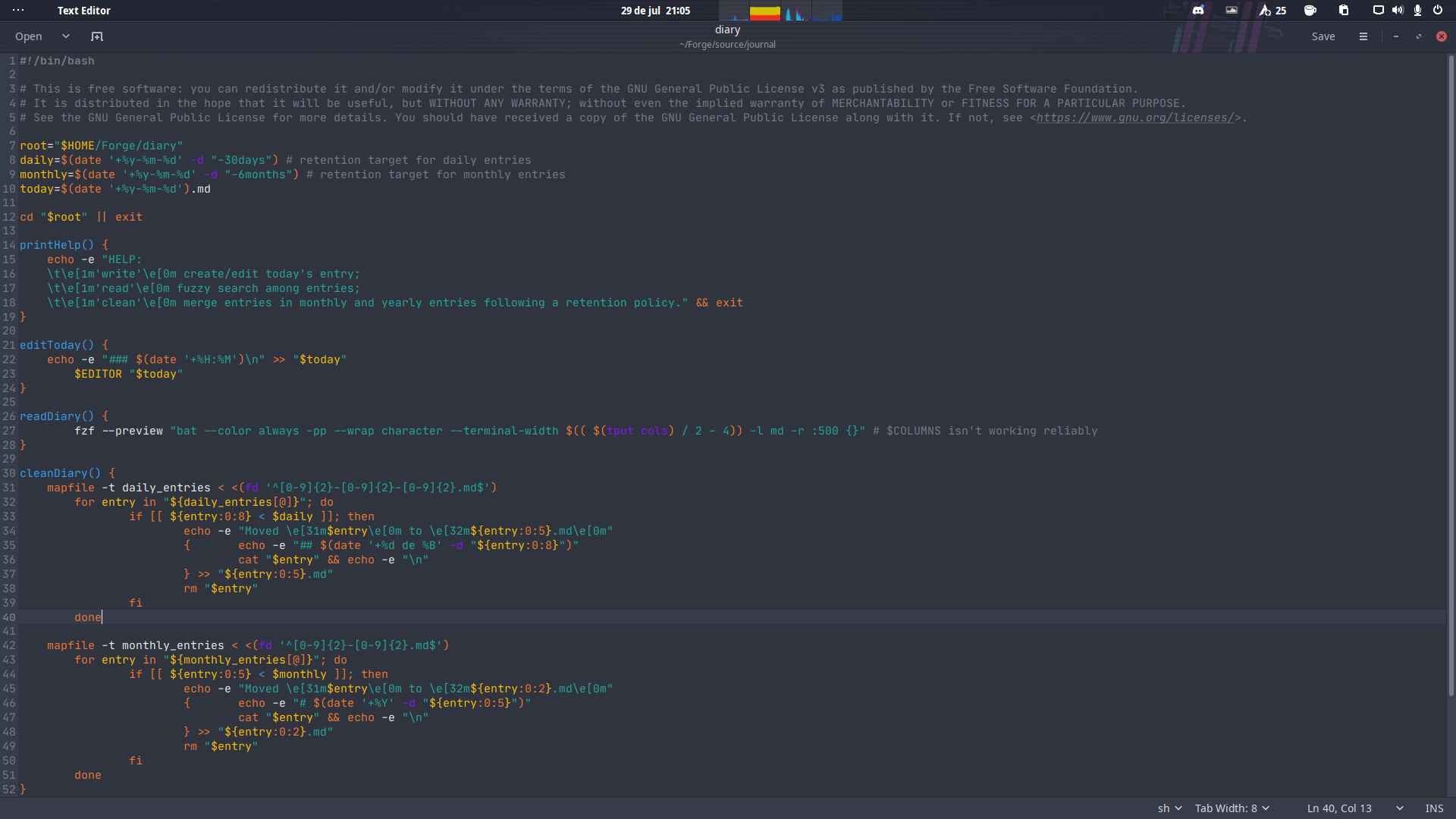
Task: Open the sh language dropdown
Action: (x=1169, y=808)
